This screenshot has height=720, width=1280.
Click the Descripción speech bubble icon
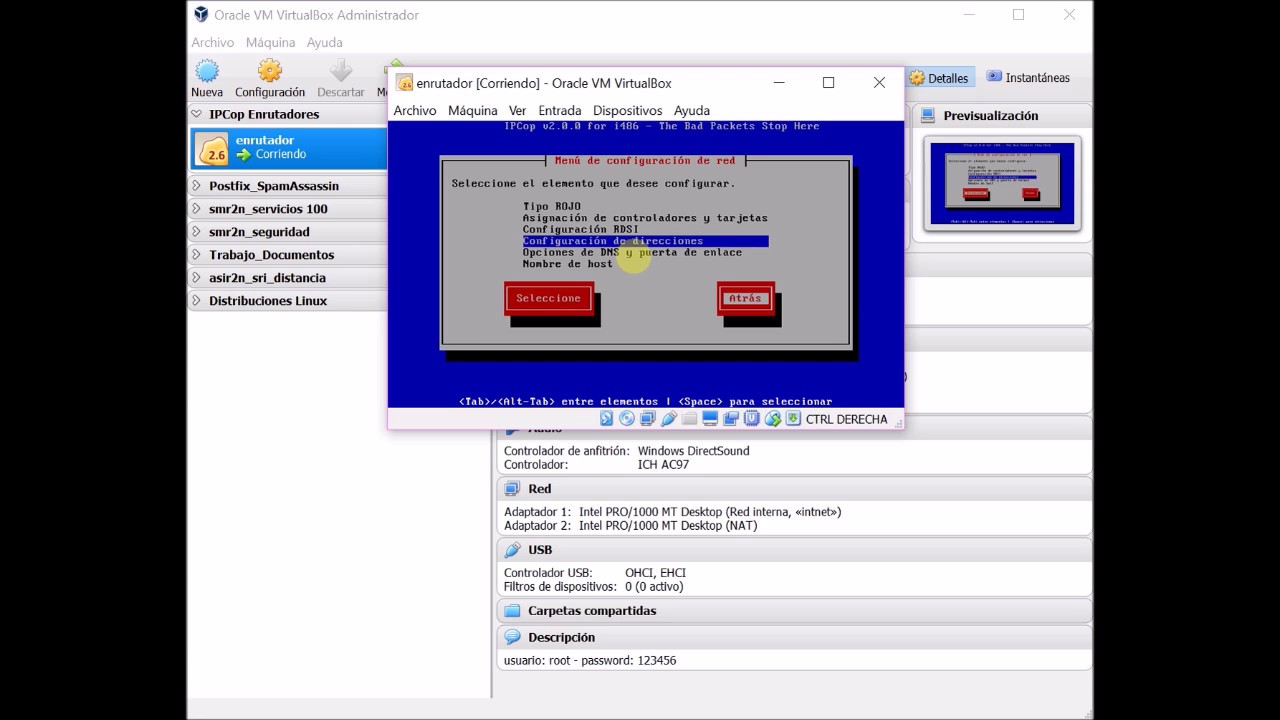pyautogui.click(x=512, y=637)
